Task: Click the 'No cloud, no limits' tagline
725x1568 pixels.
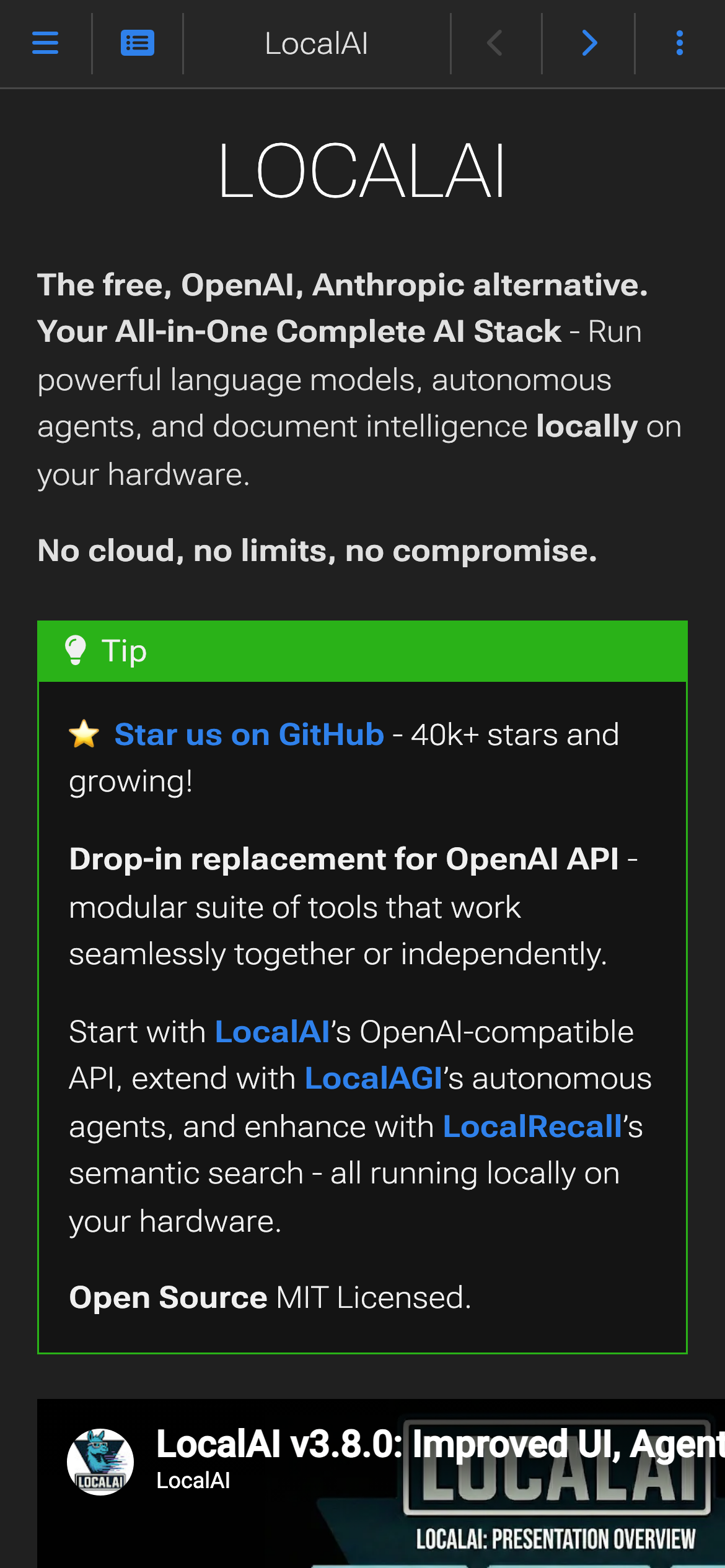Action: tap(317, 551)
